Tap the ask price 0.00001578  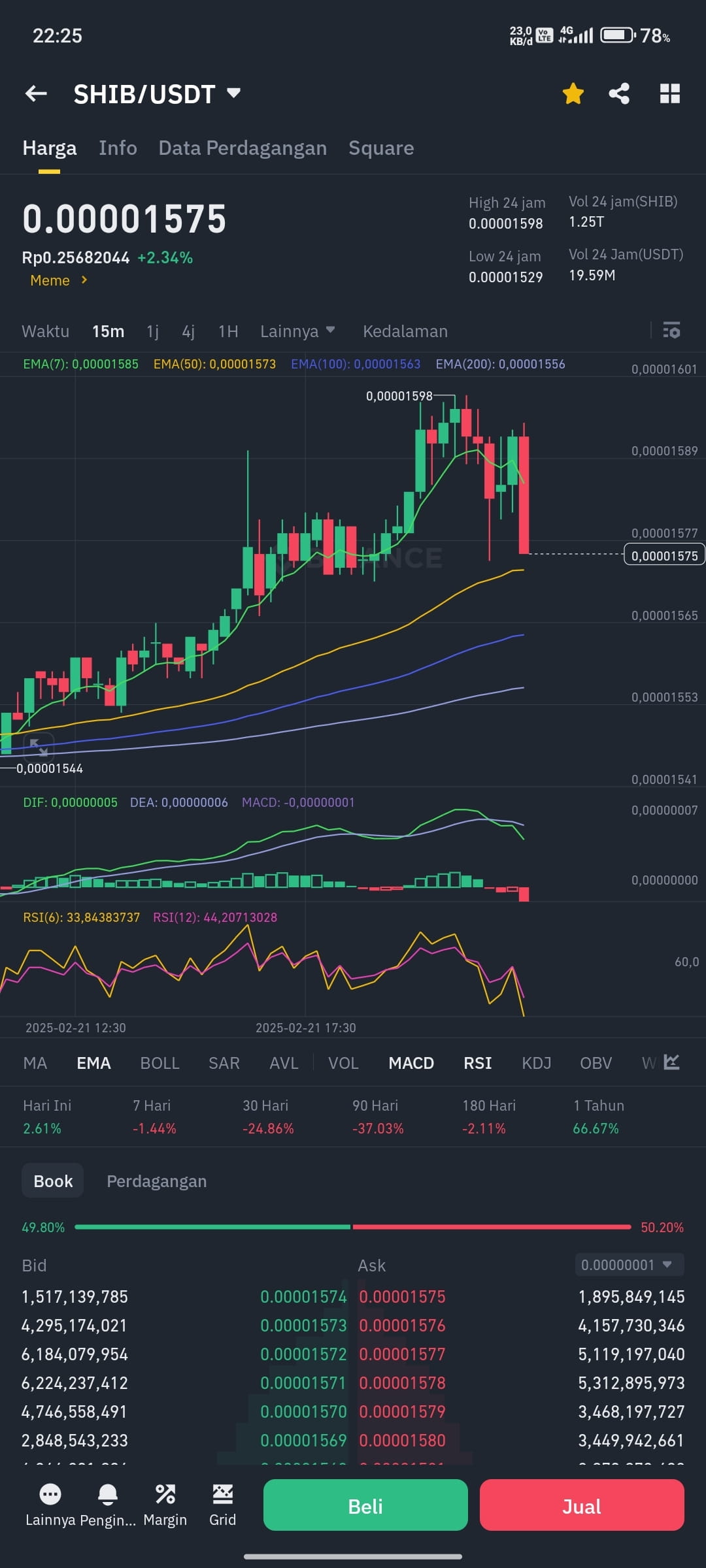(402, 1383)
